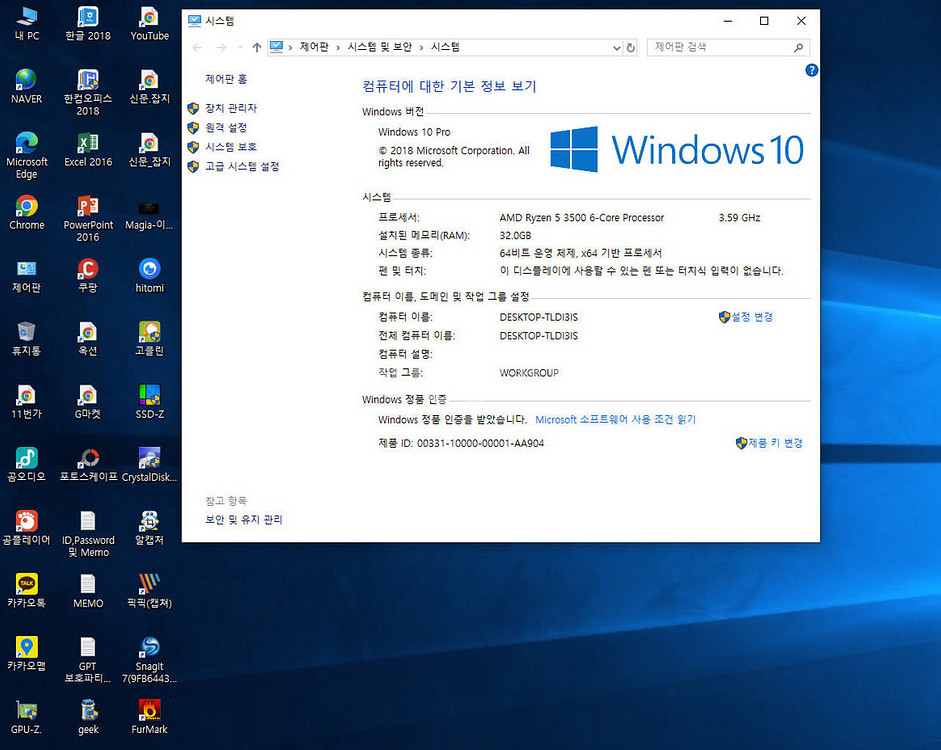The height and width of the screenshot is (750, 941).
Task: Open recent locations dropdown arrow
Action: 240,47
